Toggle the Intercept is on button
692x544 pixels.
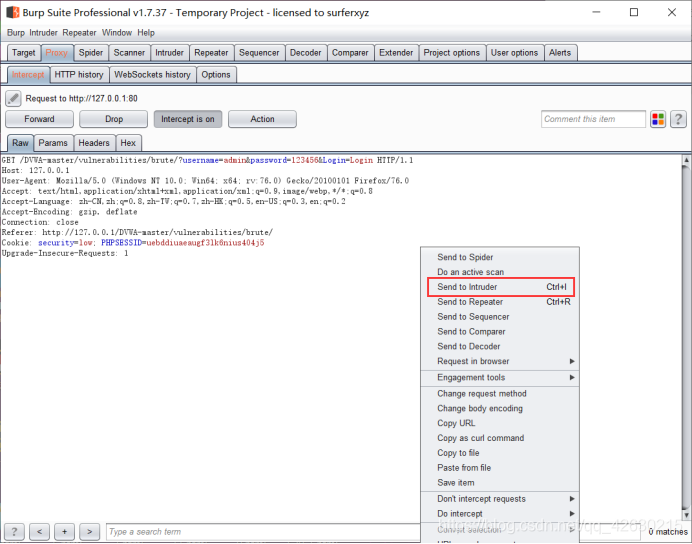[x=188, y=119]
